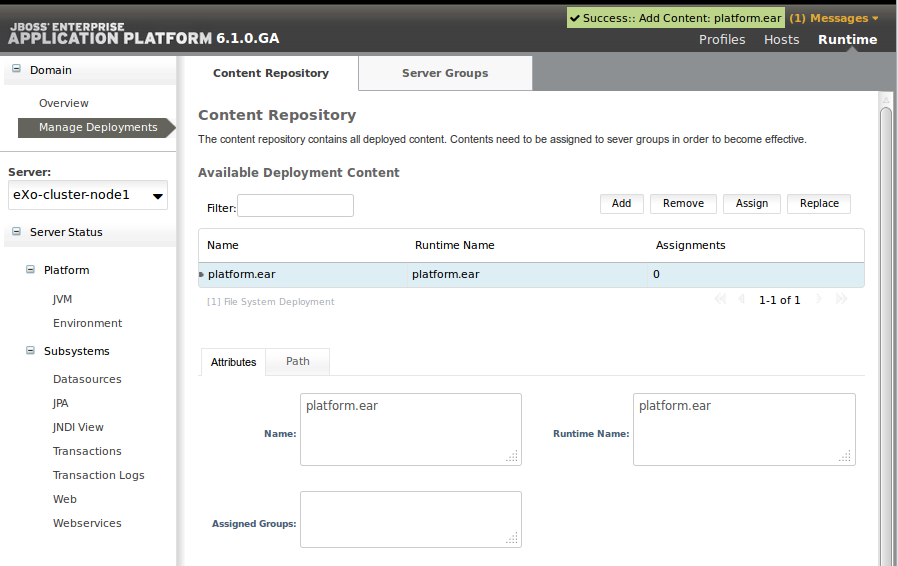The width and height of the screenshot is (898, 566).
Task: Go to previous page pager arrow
Action: click(x=742, y=298)
